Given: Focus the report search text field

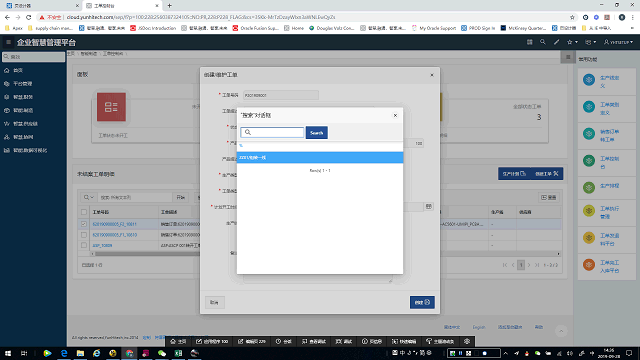Looking at the screenshot, I should click(134, 198).
